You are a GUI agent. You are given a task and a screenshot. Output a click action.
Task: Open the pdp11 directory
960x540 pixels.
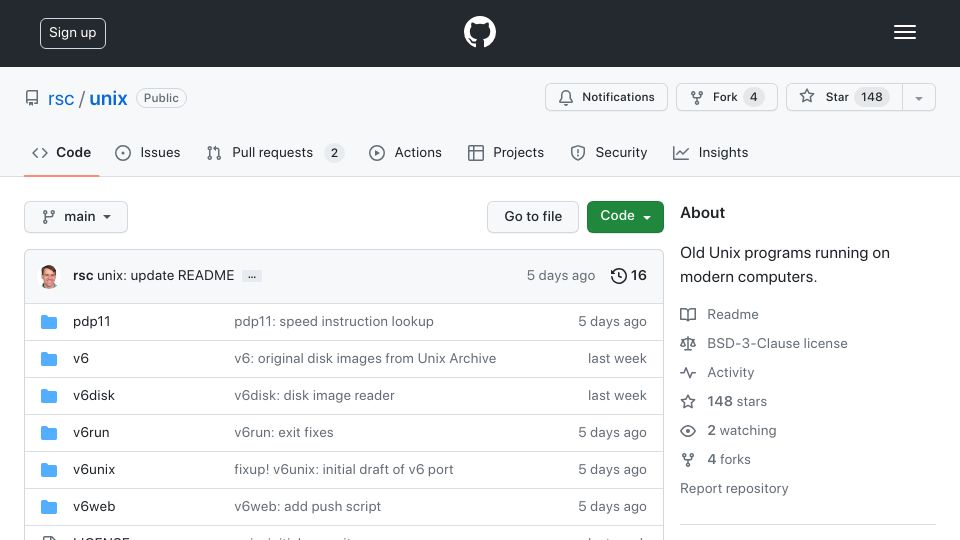click(91, 321)
